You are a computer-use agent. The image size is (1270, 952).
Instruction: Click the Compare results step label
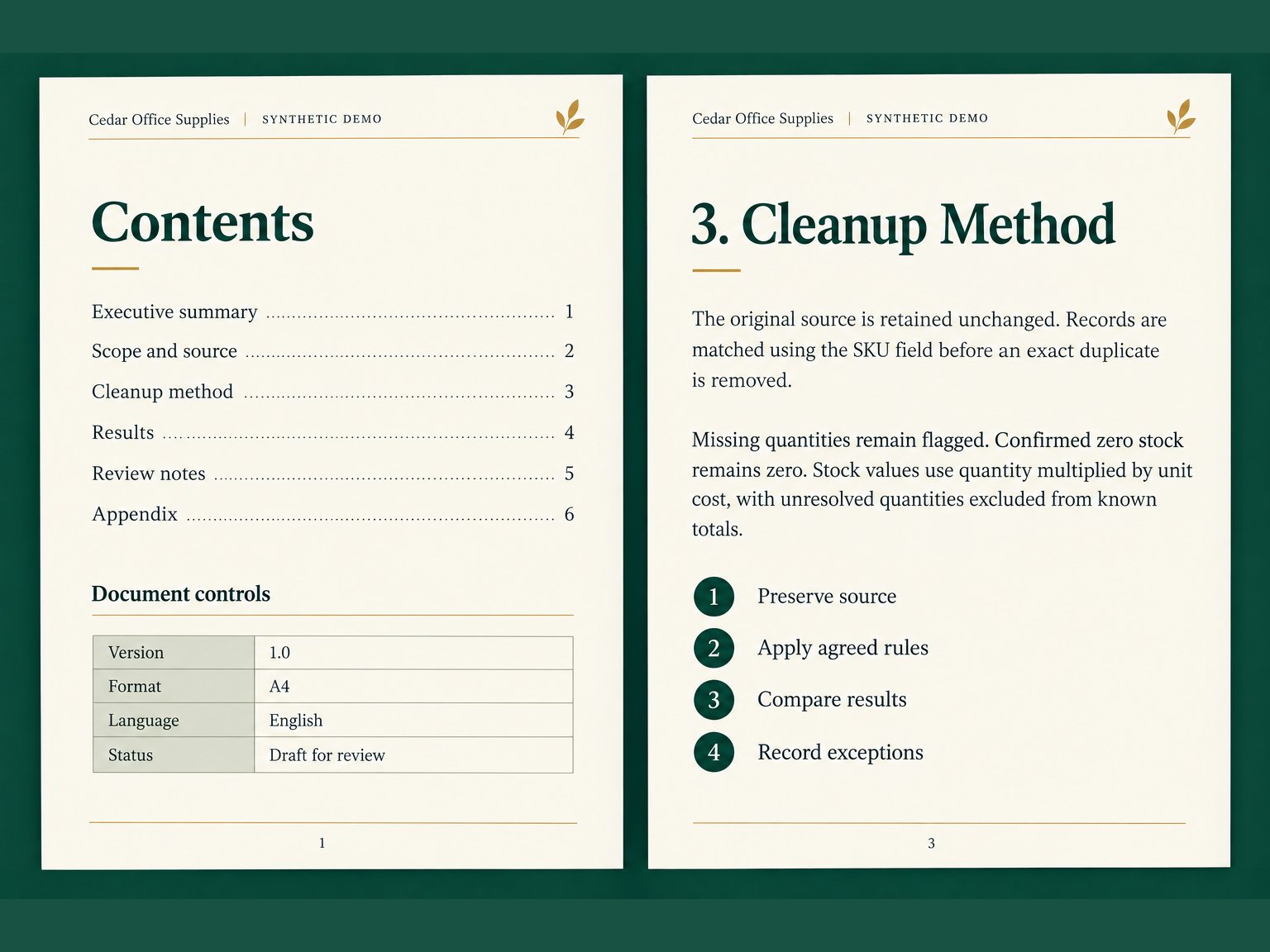(832, 700)
